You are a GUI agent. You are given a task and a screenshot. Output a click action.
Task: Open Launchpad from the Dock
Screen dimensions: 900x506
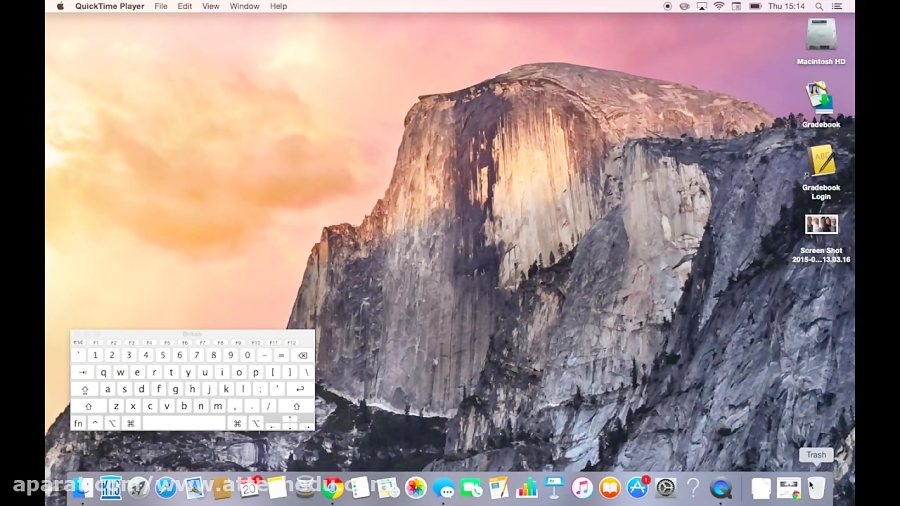point(138,488)
